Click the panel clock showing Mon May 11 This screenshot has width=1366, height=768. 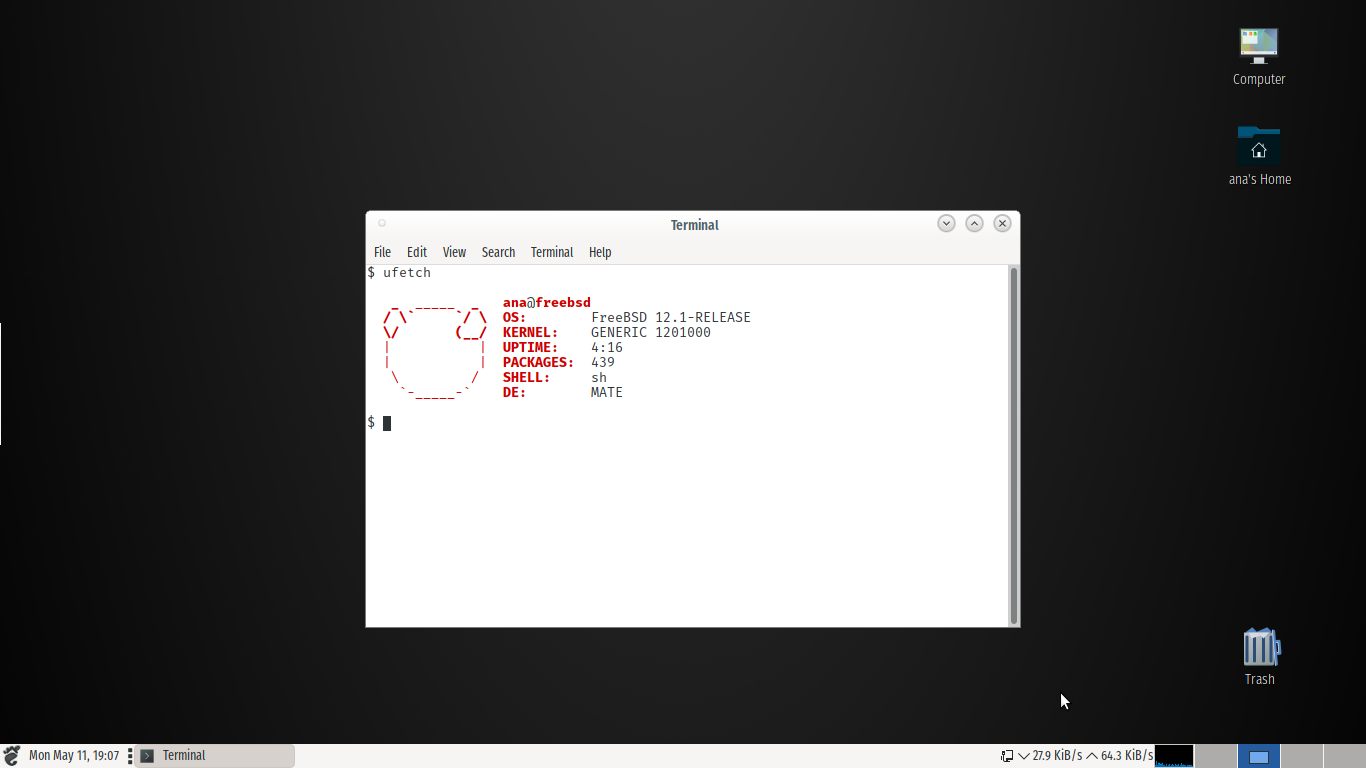coord(74,756)
